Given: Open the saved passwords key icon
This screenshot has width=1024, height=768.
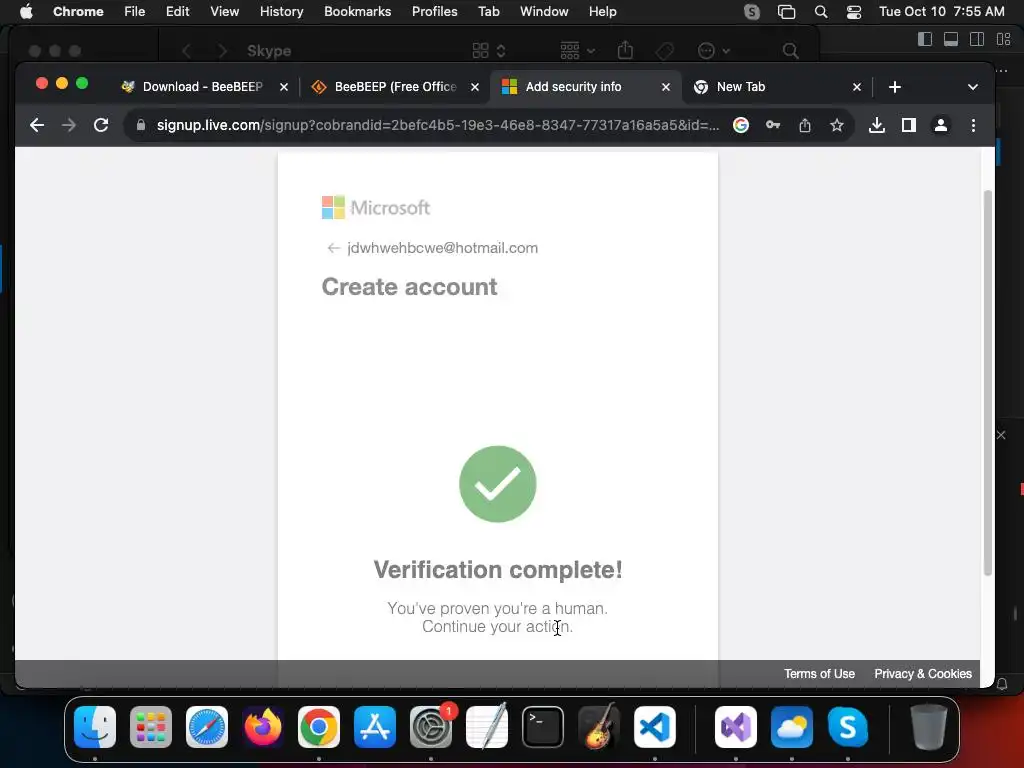Looking at the screenshot, I should coord(773,125).
